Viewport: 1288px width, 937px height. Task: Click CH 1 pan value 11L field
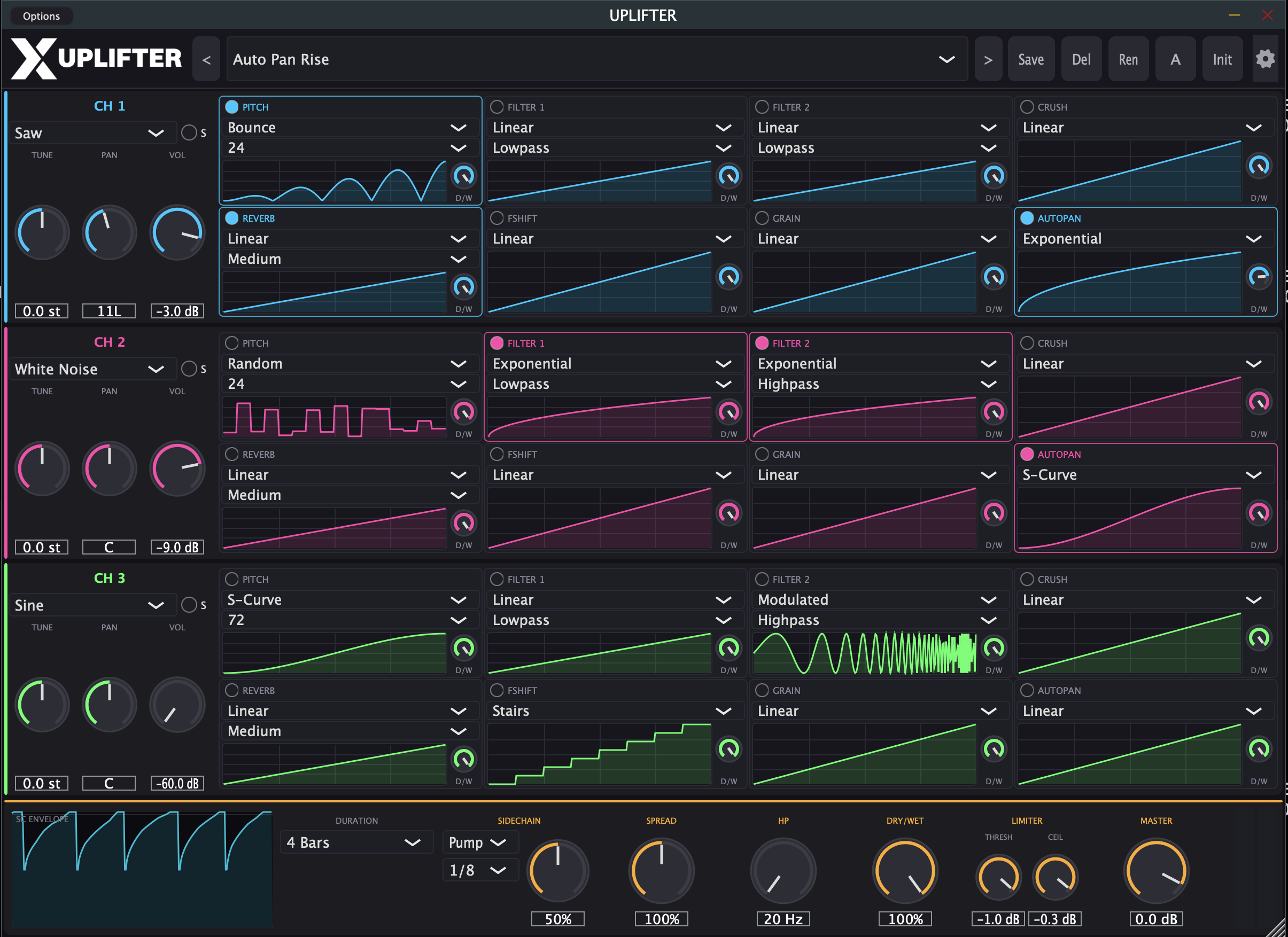click(x=109, y=311)
